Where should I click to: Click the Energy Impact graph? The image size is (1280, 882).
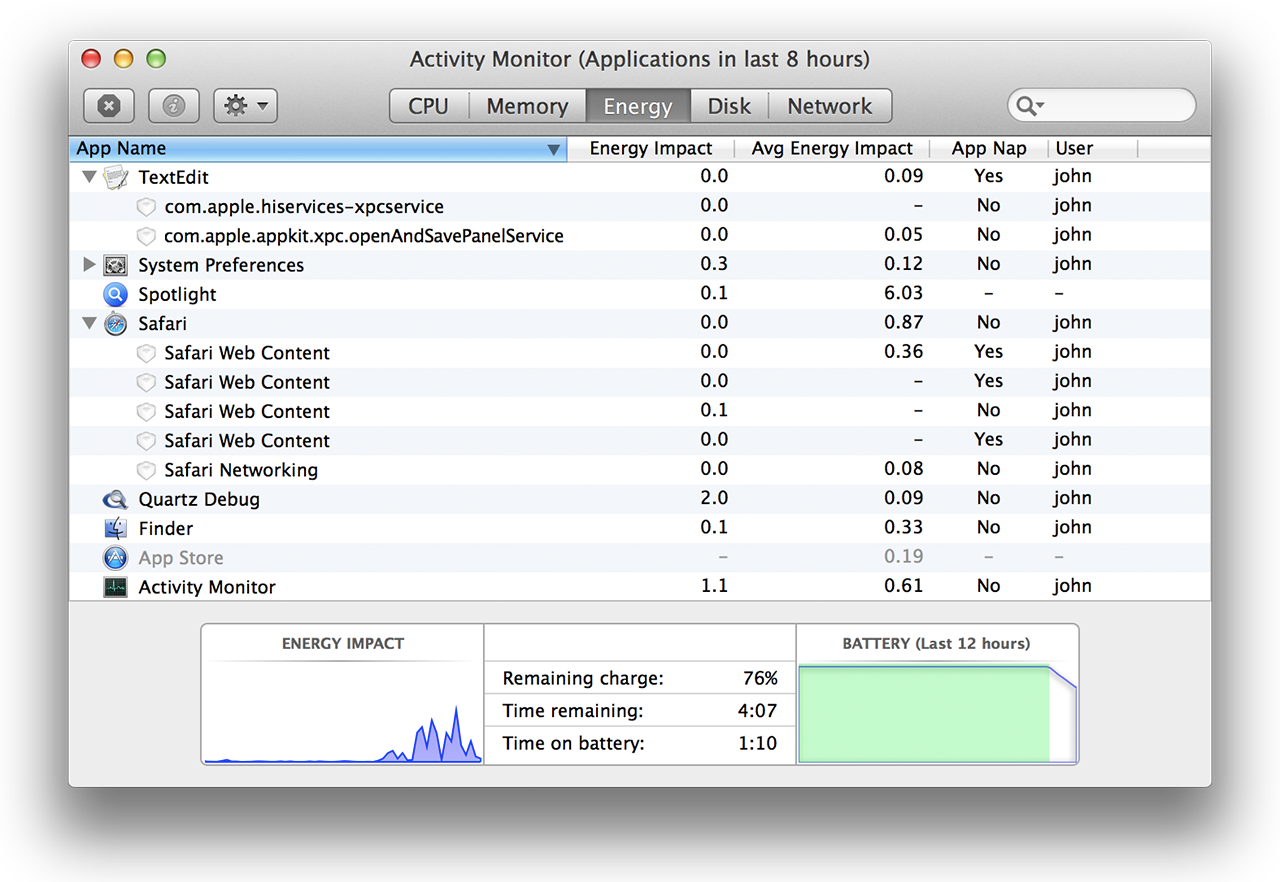pos(343,713)
